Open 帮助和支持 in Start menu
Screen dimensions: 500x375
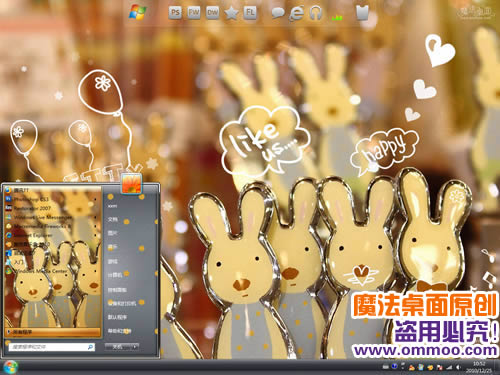[119, 331]
